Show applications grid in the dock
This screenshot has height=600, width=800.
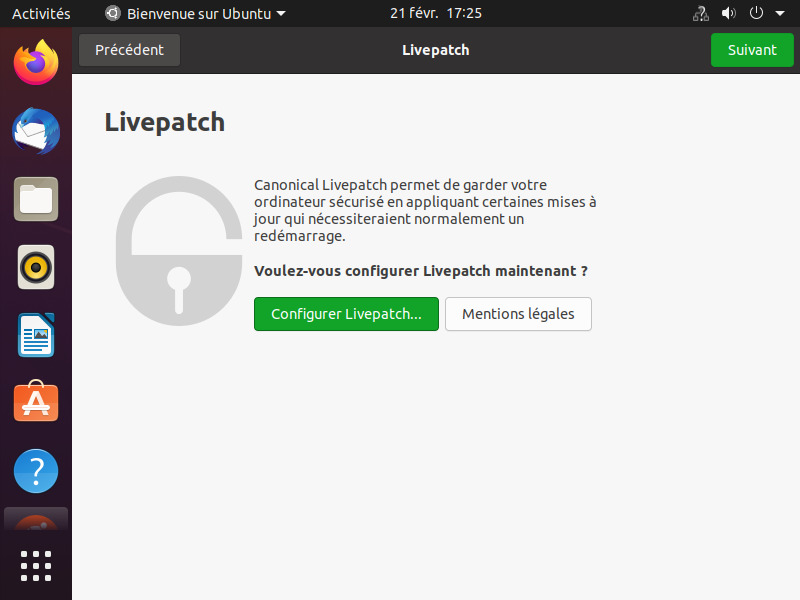coord(36,565)
